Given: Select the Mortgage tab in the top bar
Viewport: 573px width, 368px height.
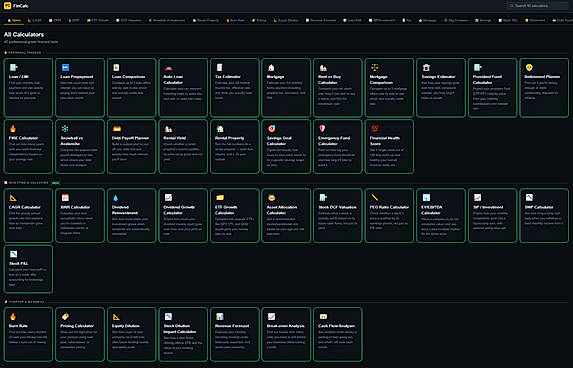Looking at the screenshot, I should point(428,20).
